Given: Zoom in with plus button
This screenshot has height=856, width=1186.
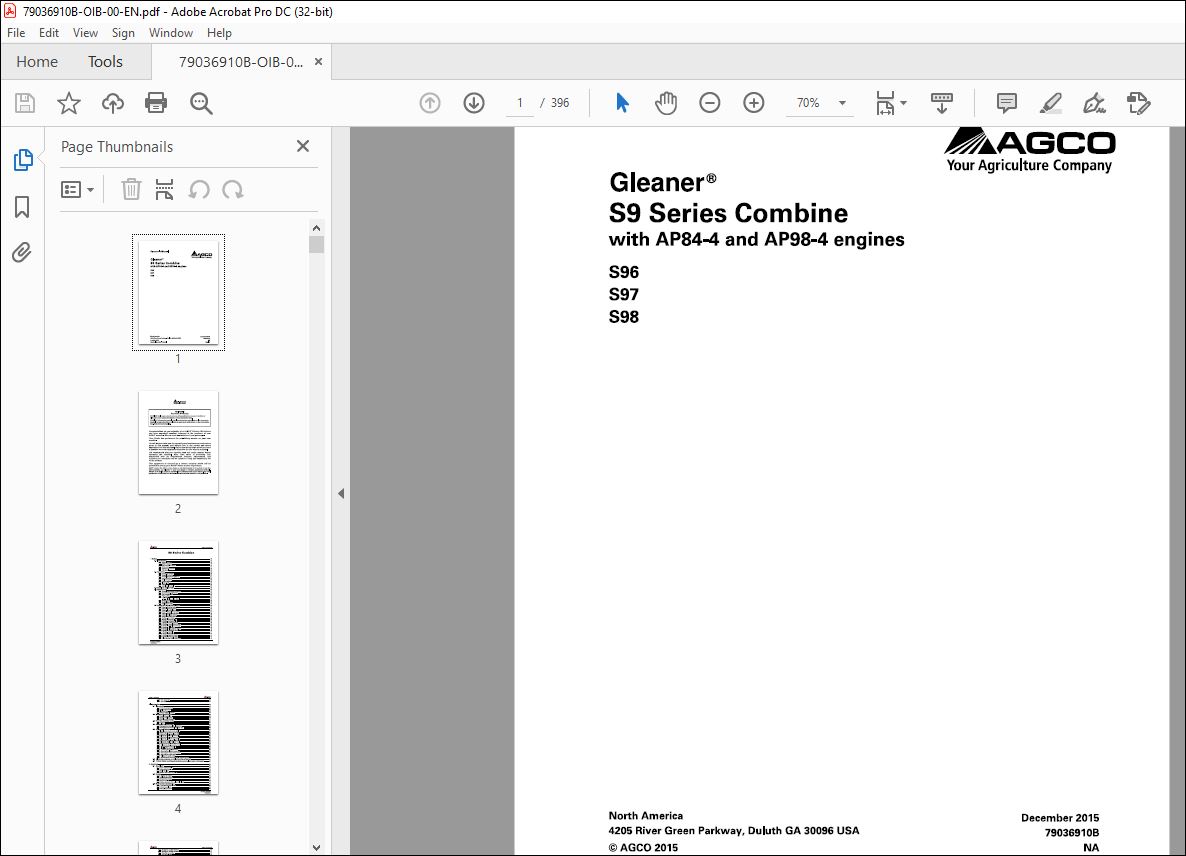Looking at the screenshot, I should [x=753, y=103].
